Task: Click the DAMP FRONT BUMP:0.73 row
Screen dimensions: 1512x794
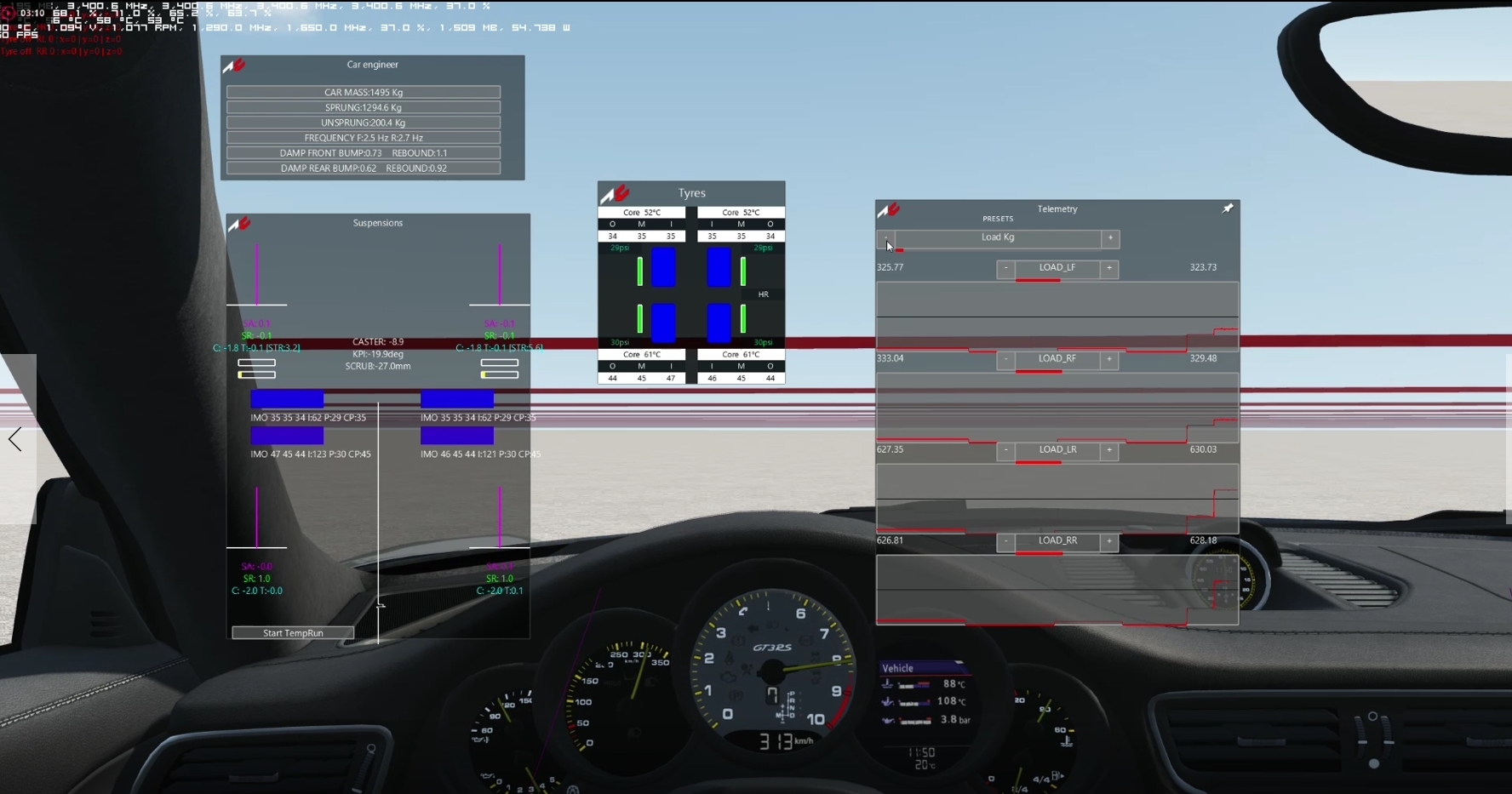Action: point(364,153)
